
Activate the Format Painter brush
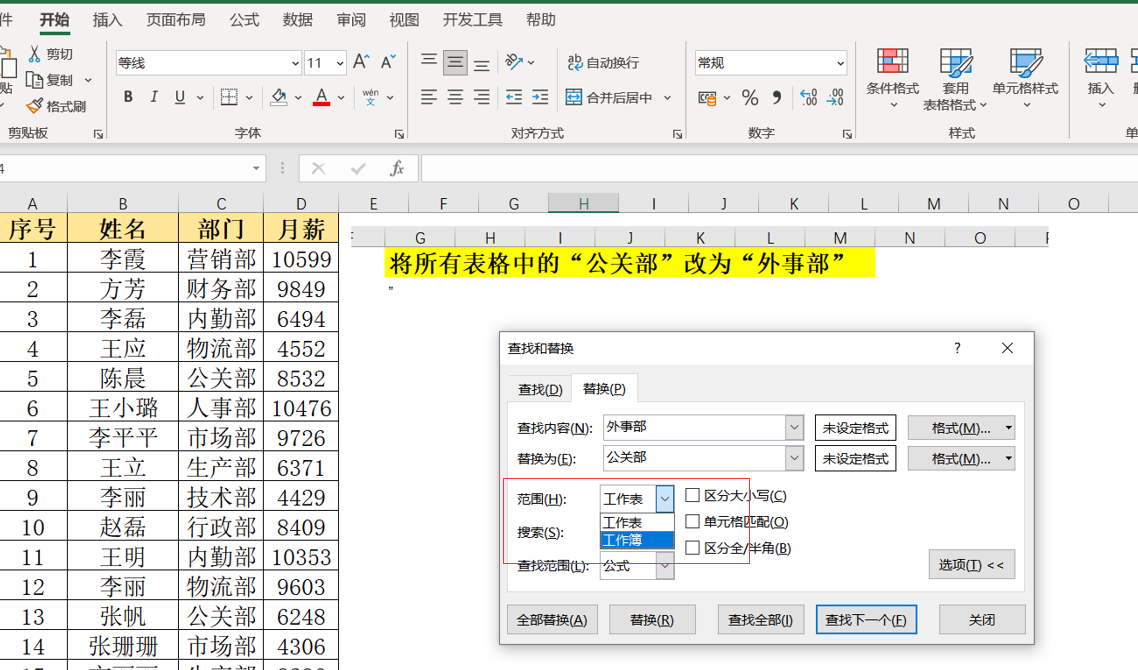(34, 106)
